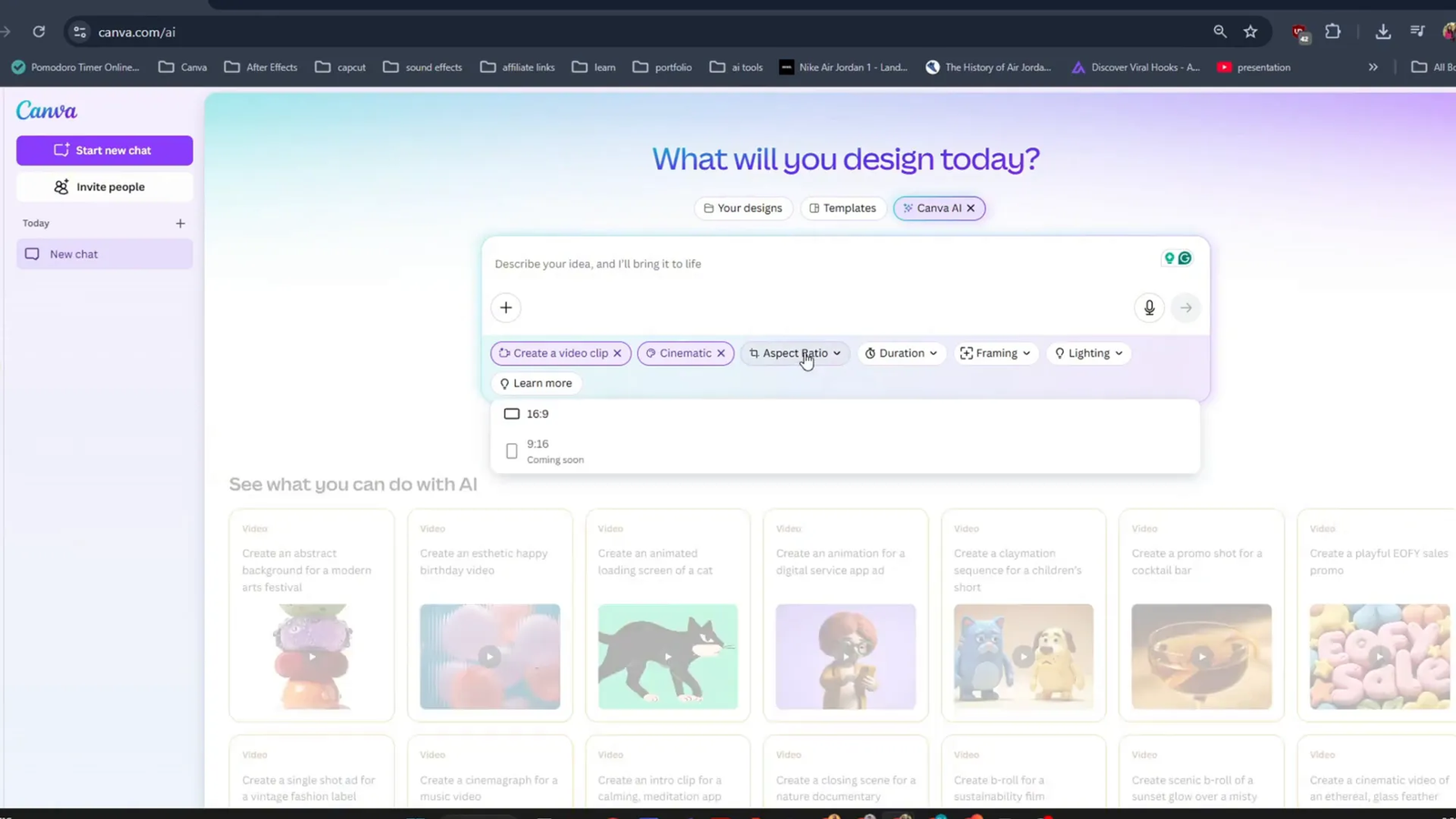Play the animated cat loading screen thumbnail
Viewport: 1456px width, 819px height.
(668, 656)
